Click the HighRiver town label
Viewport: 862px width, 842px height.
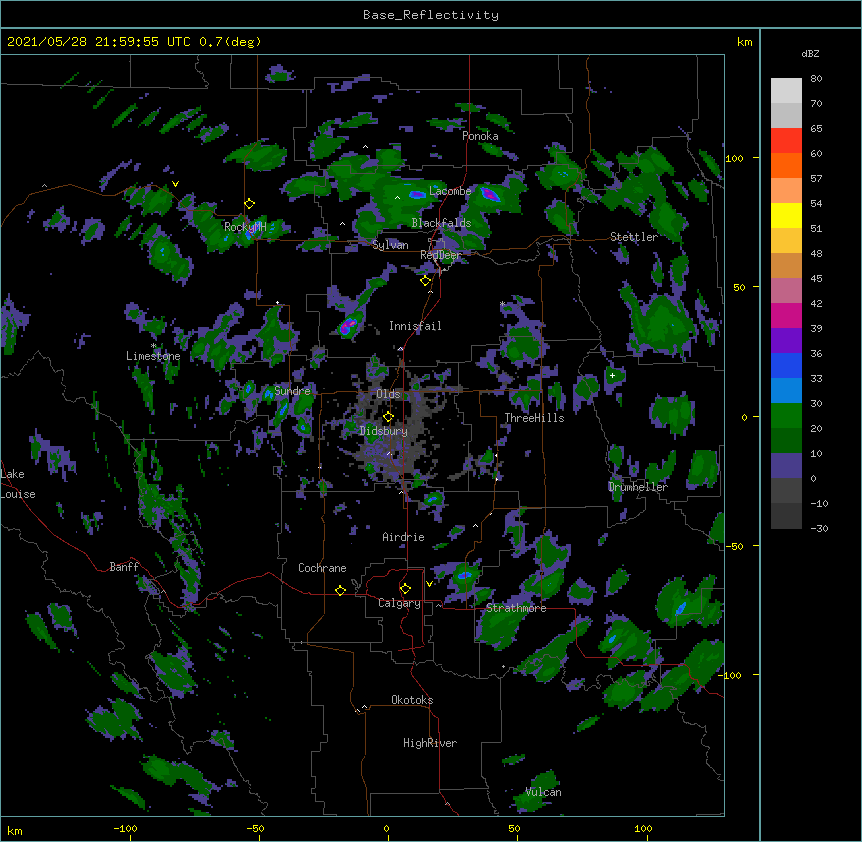click(x=430, y=743)
